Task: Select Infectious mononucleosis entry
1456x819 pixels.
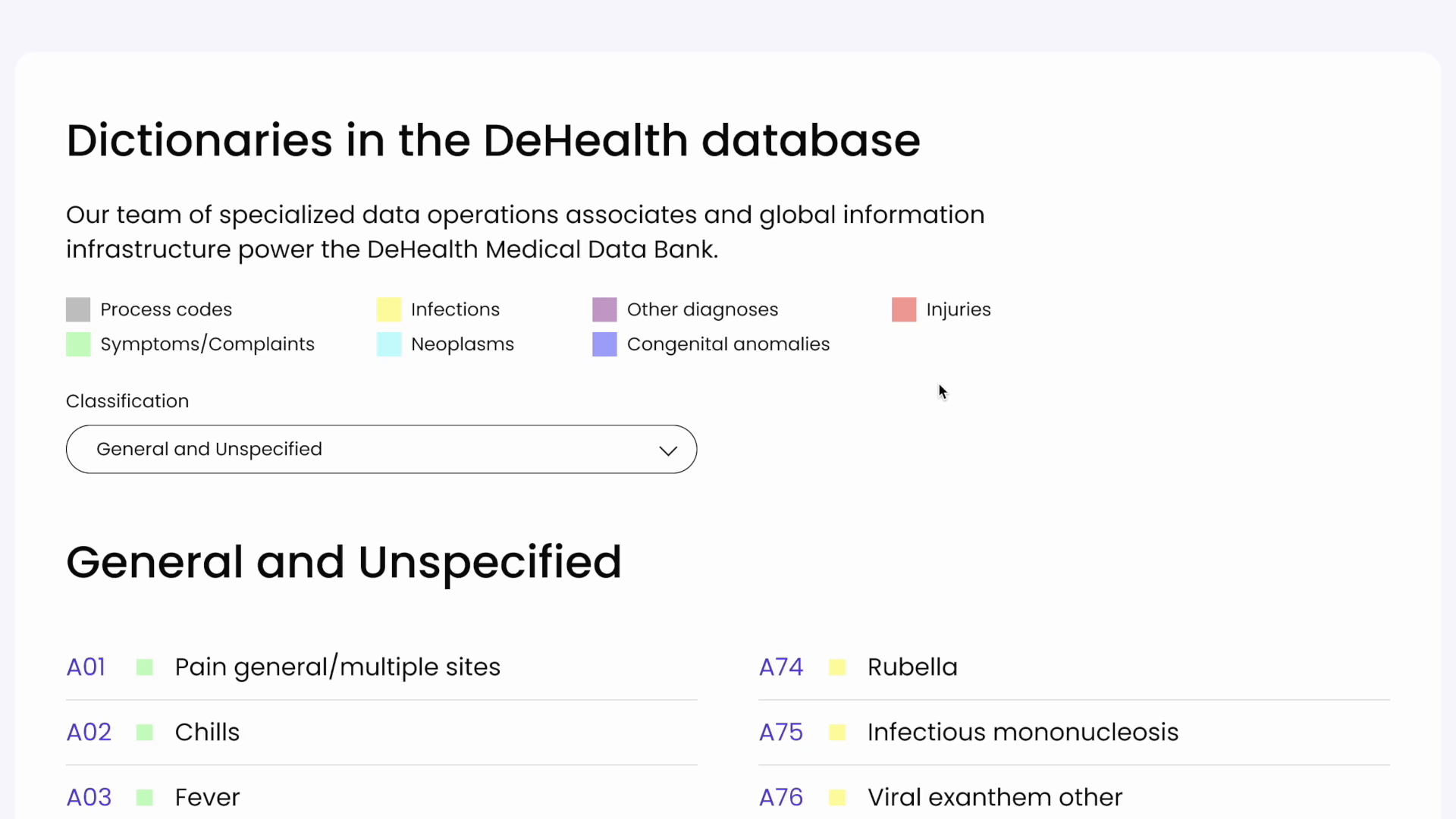Action: (x=1023, y=733)
